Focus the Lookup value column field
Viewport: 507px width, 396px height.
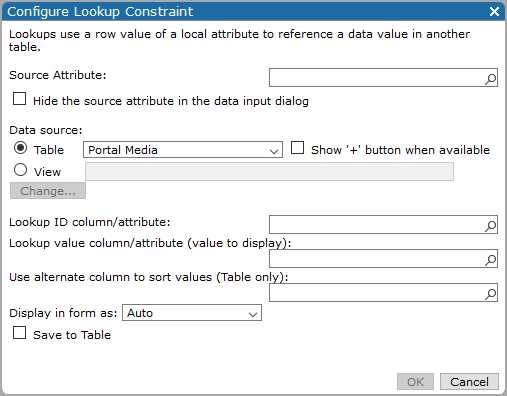coord(383,258)
